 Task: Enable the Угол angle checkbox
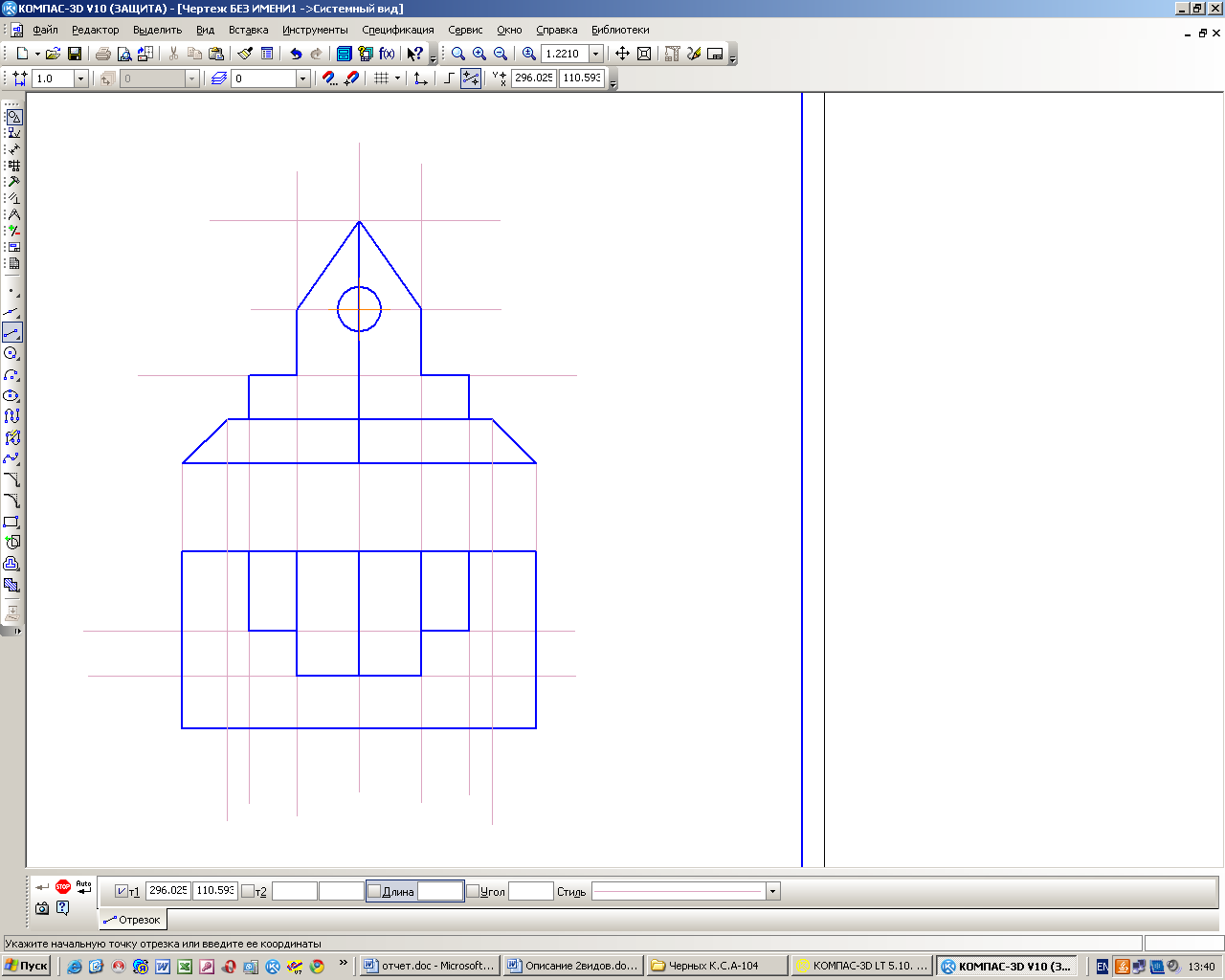(472, 891)
